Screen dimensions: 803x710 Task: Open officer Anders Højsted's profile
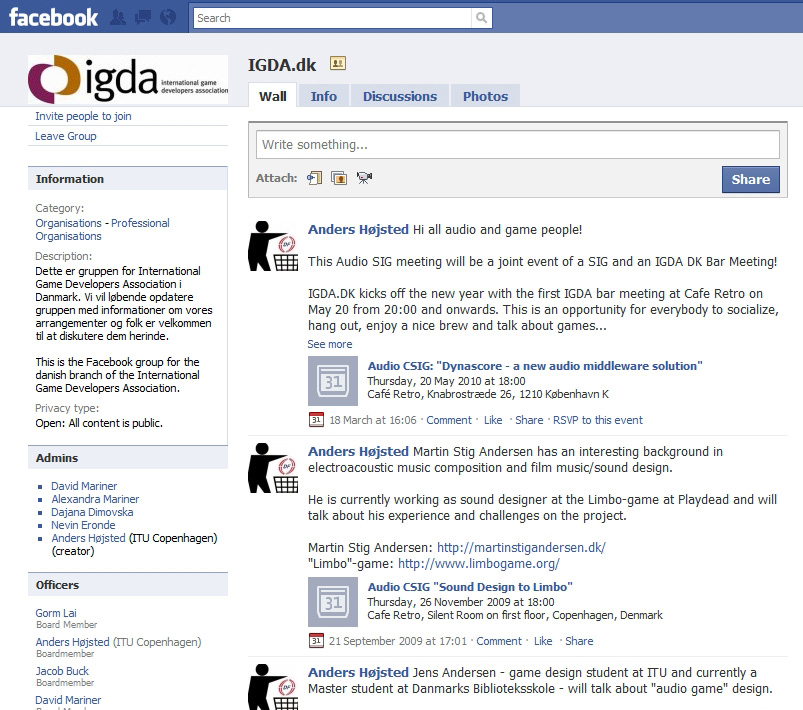tap(72, 642)
